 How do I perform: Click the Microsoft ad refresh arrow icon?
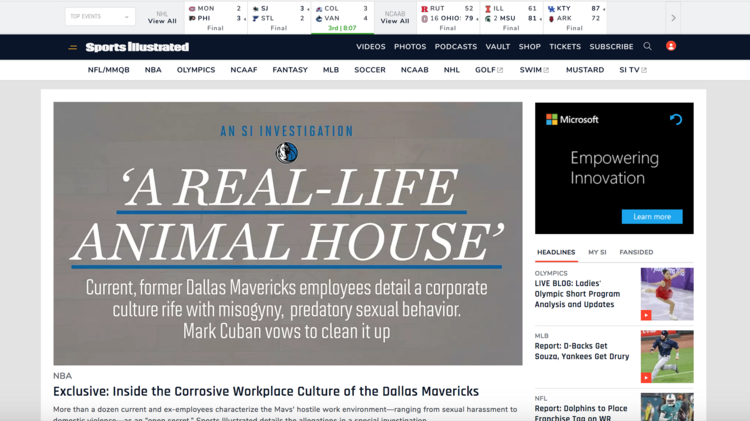pyautogui.click(x=676, y=119)
